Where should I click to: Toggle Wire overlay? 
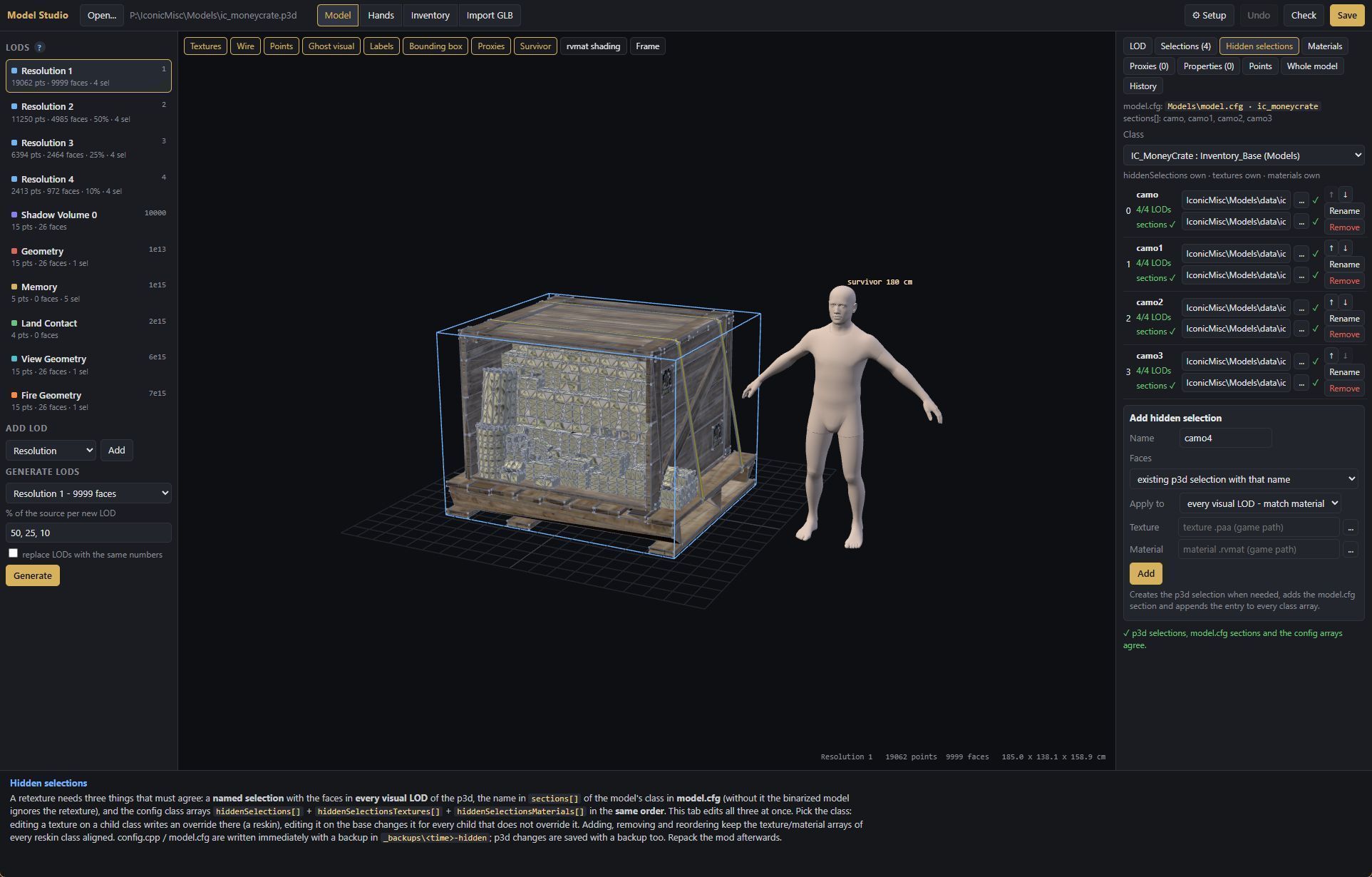(245, 46)
